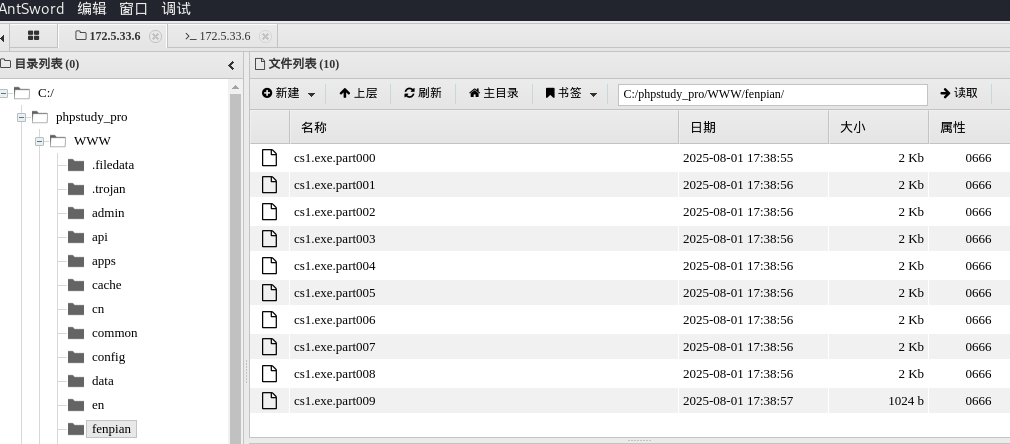
Task: Sort the file list by 名称 column
Action: point(484,128)
